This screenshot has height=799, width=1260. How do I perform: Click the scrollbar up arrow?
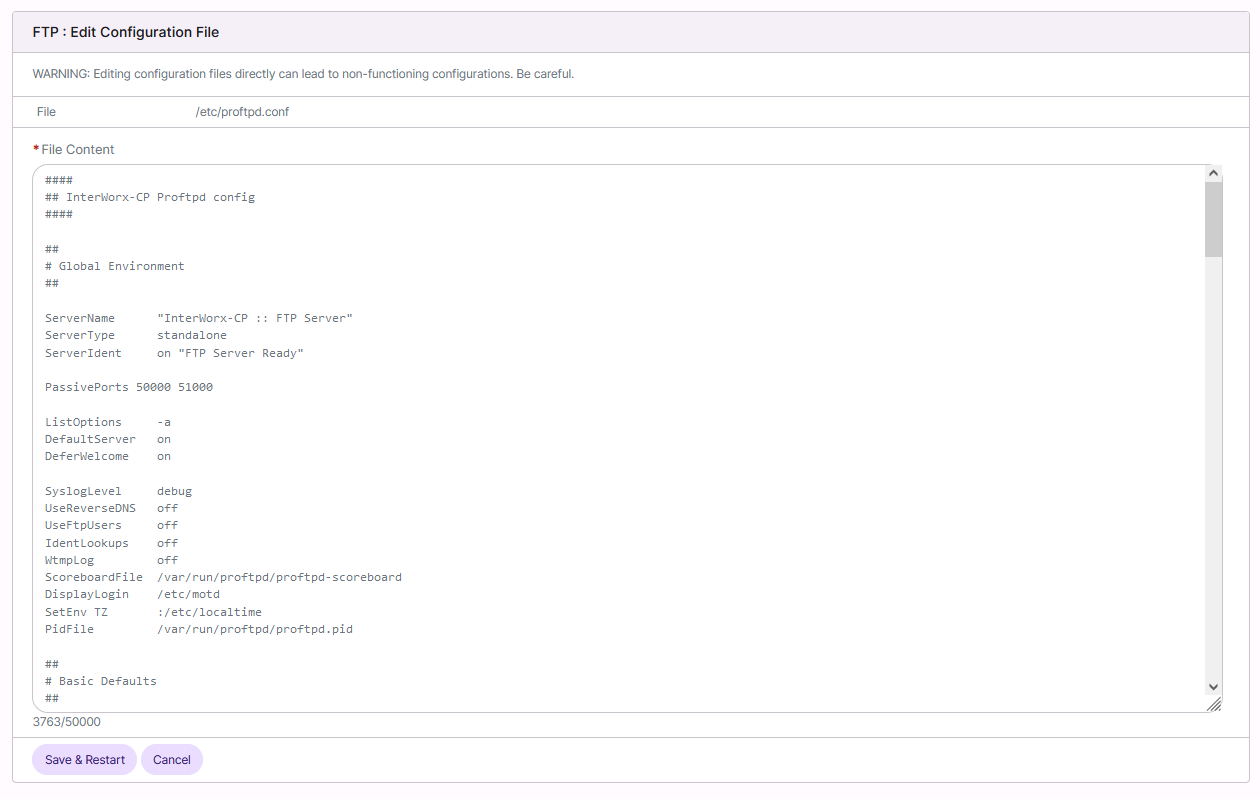coord(1213,171)
